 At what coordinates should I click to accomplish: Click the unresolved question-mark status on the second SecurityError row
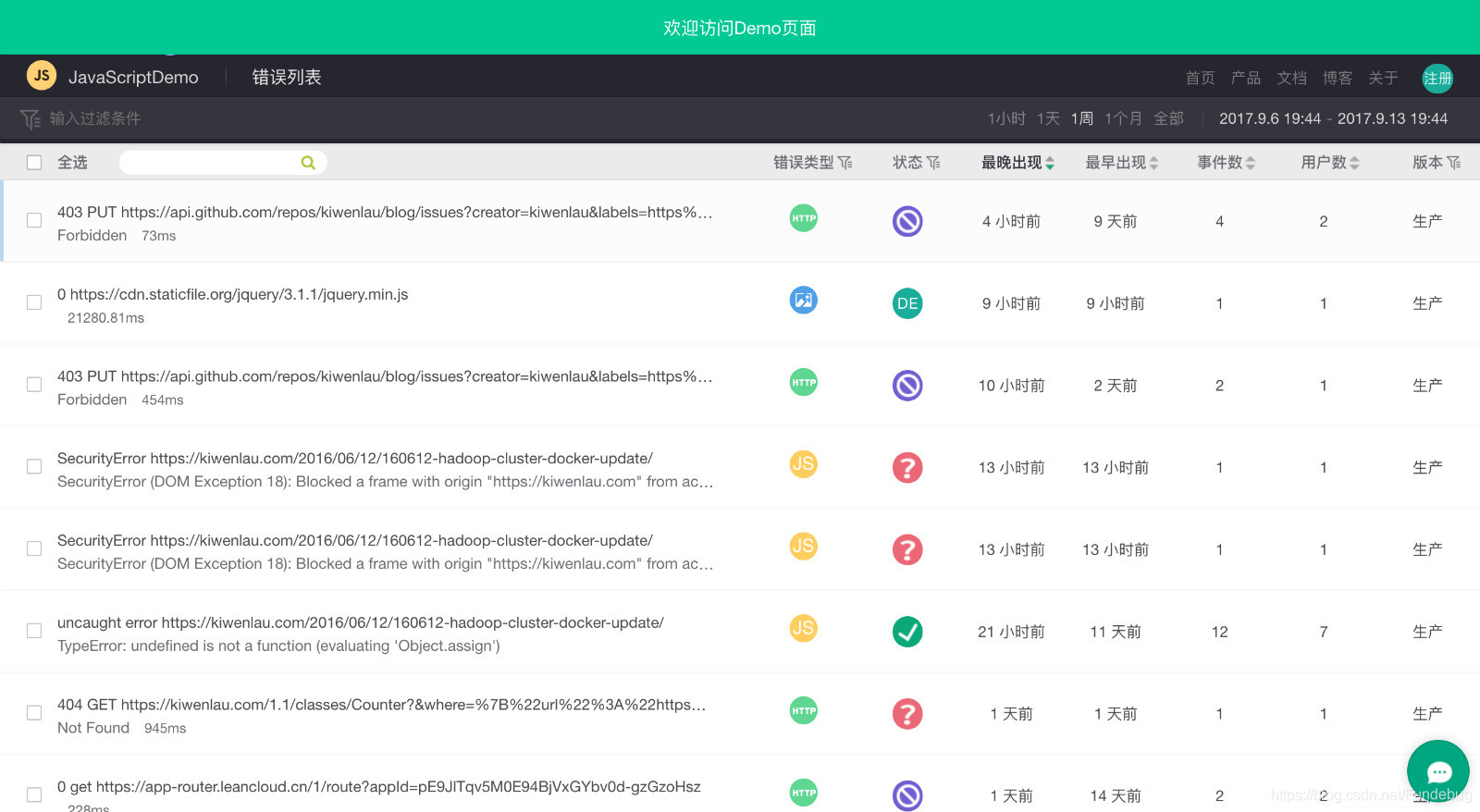point(907,549)
